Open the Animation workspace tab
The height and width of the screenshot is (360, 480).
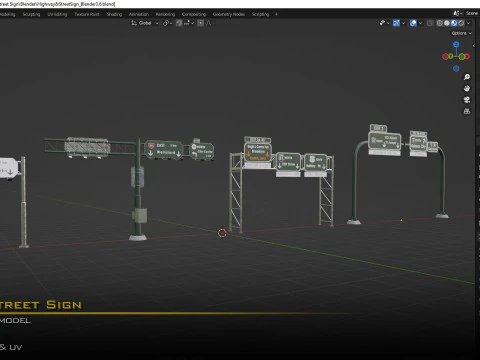[x=139, y=14]
